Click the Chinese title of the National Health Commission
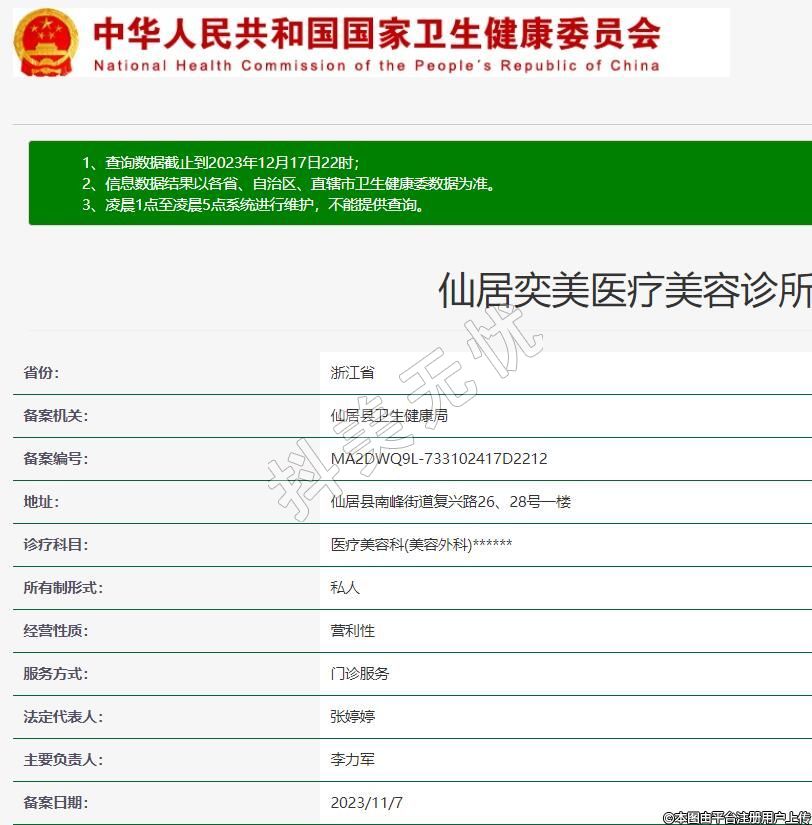Viewport: 812px width, 825px height. pyautogui.click(x=376, y=33)
